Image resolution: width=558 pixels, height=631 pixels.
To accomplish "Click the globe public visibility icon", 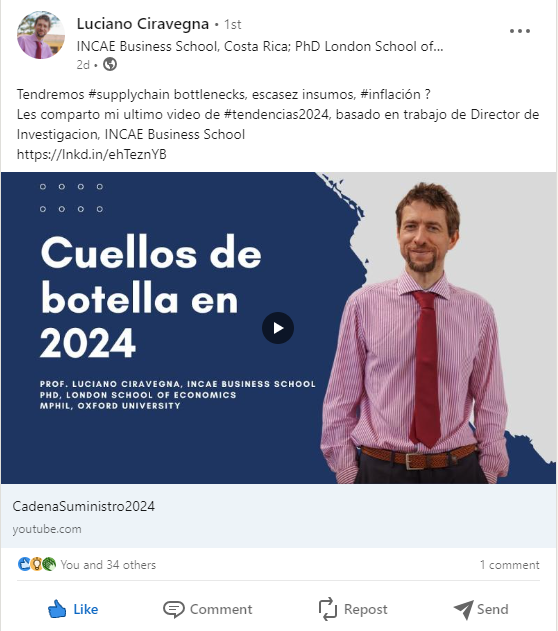I will pyautogui.click(x=110, y=64).
